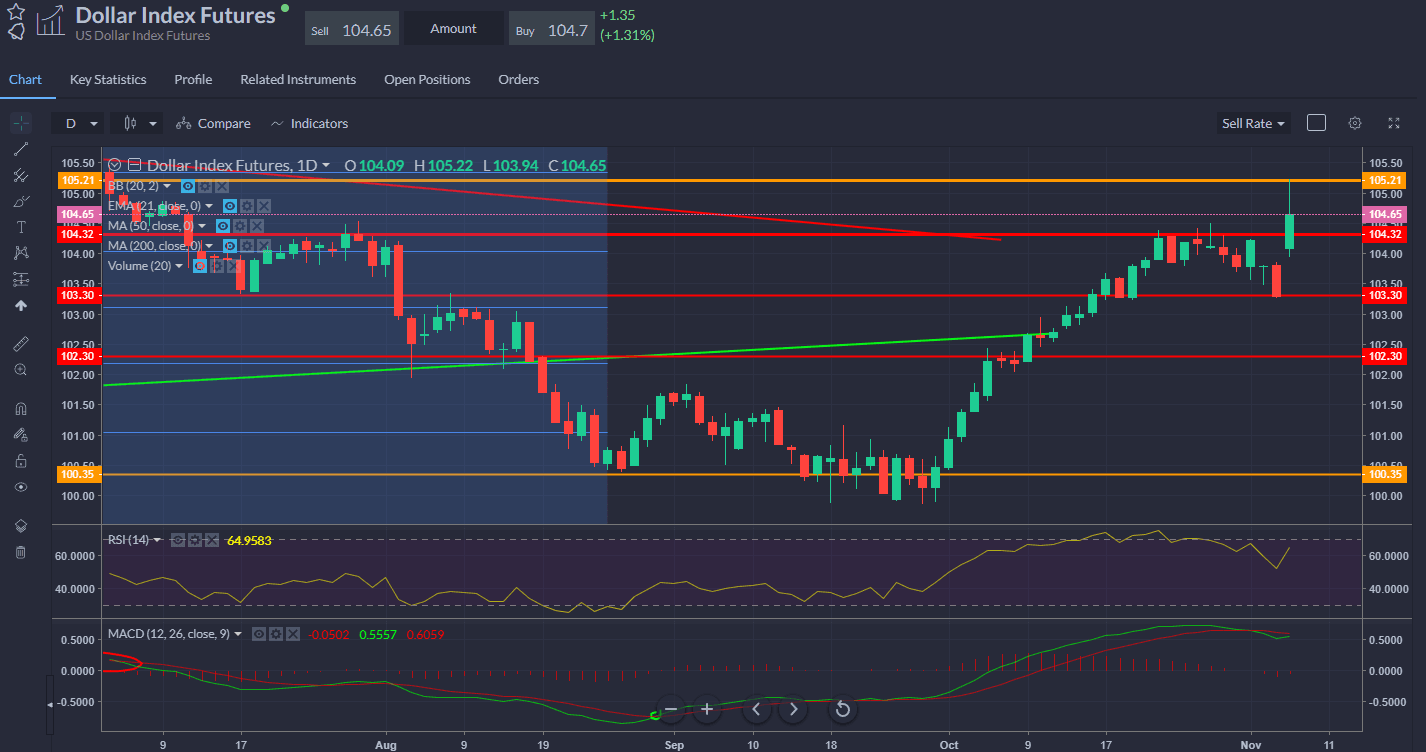Go to the Profile tab
The width and height of the screenshot is (1426, 752).
tap(193, 79)
